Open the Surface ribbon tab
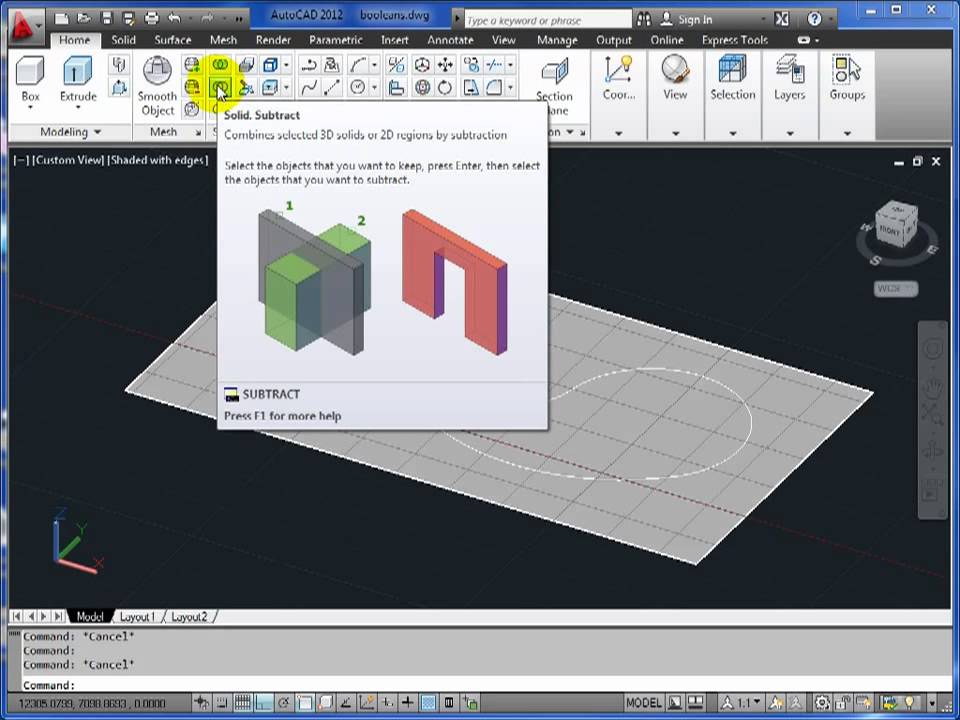The height and width of the screenshot is (720, 960). (x=173, y=40)
